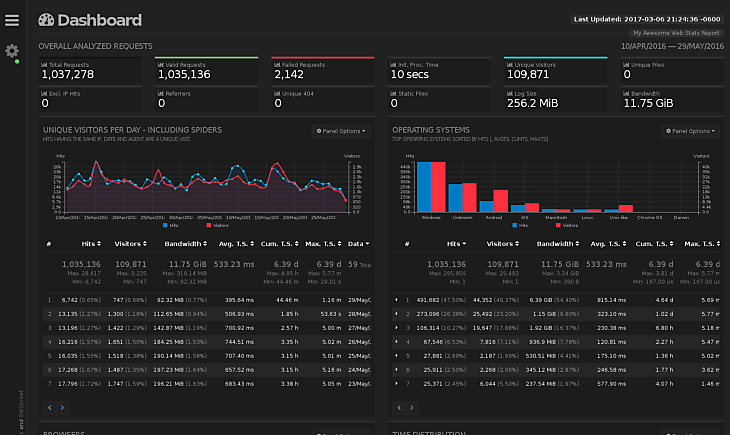Open Panel Options for Unique Visitors panel
Screen dimensions: 730x435
[x=341, y=131]
